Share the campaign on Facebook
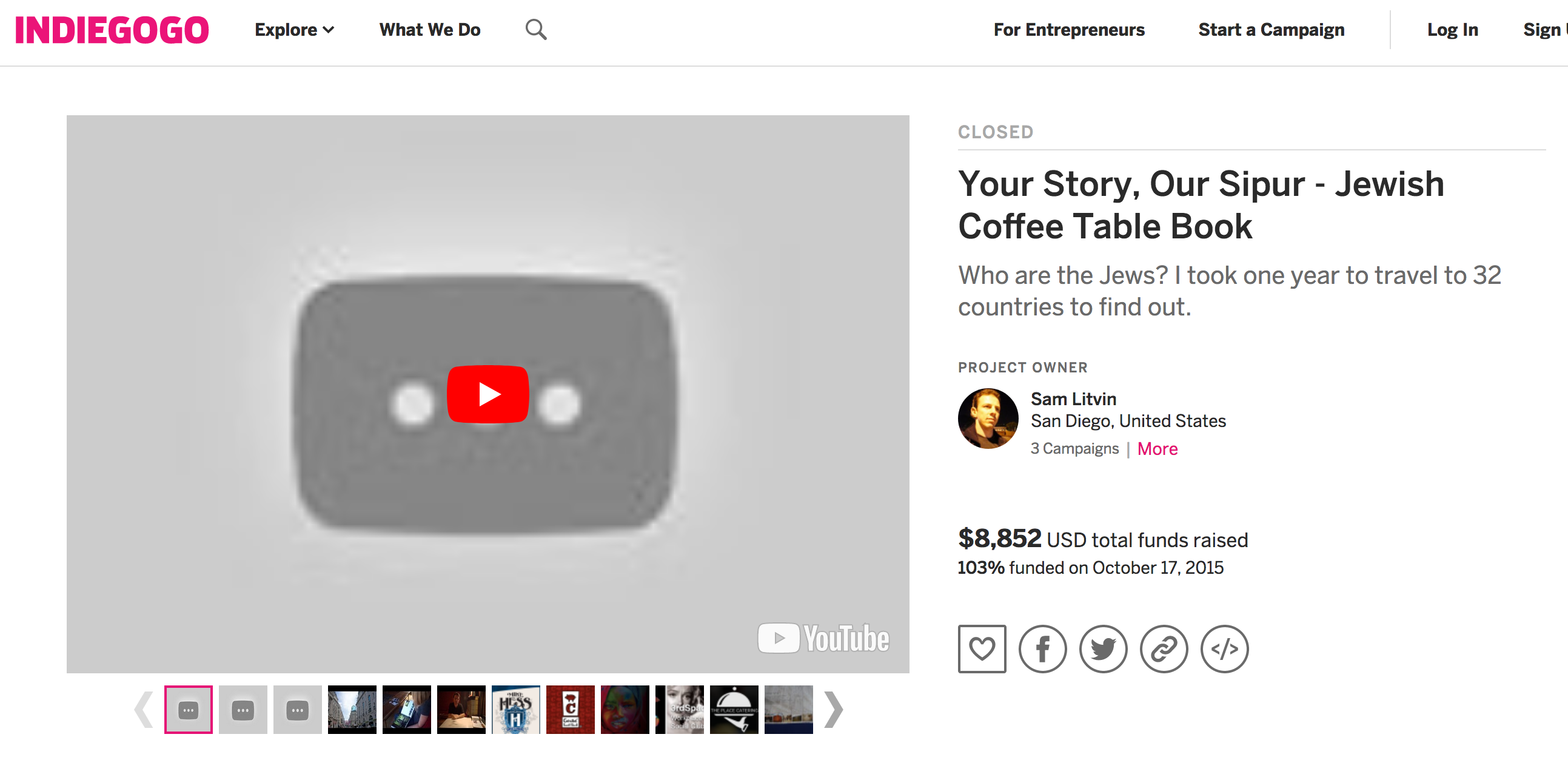 click(1042, 648)
